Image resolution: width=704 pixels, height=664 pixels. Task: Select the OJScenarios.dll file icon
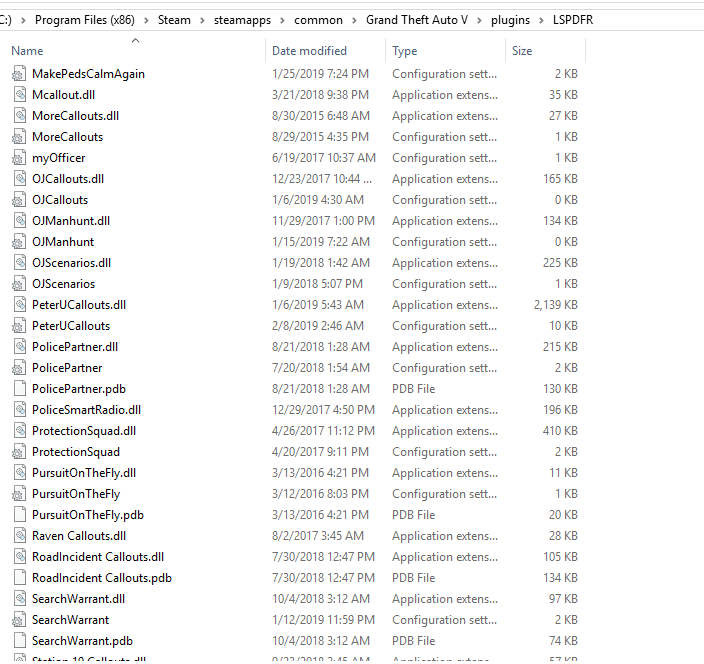click(x=19, y=263)
